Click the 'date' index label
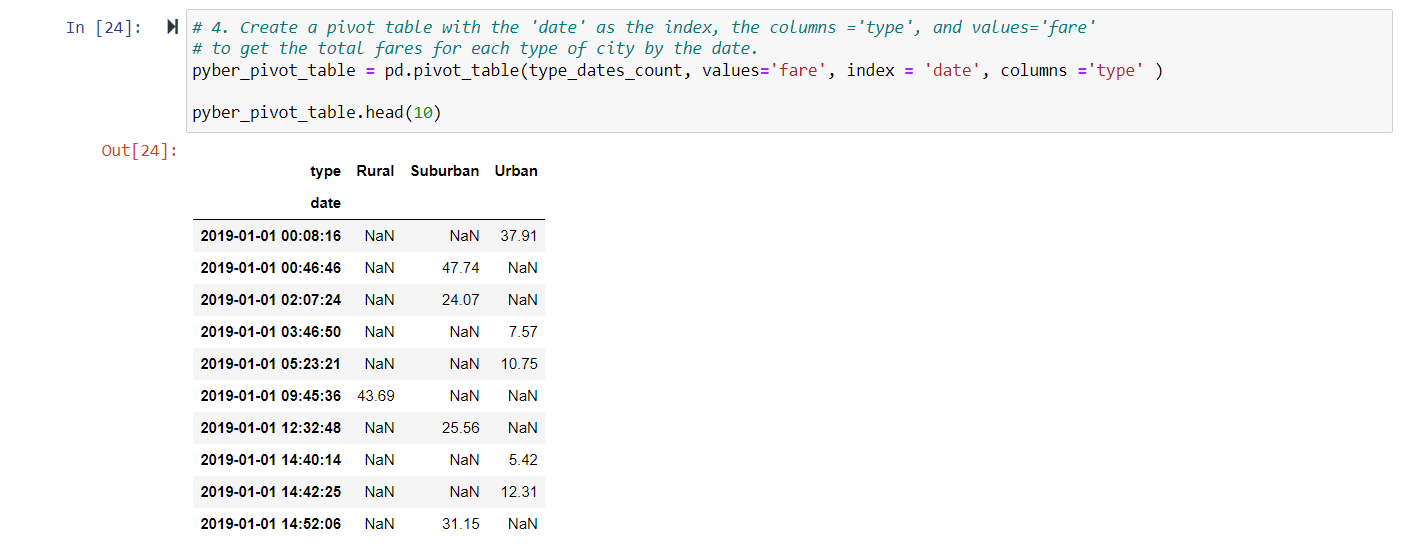This screenshot has height=548, width=1412. [x=326, y=203]
